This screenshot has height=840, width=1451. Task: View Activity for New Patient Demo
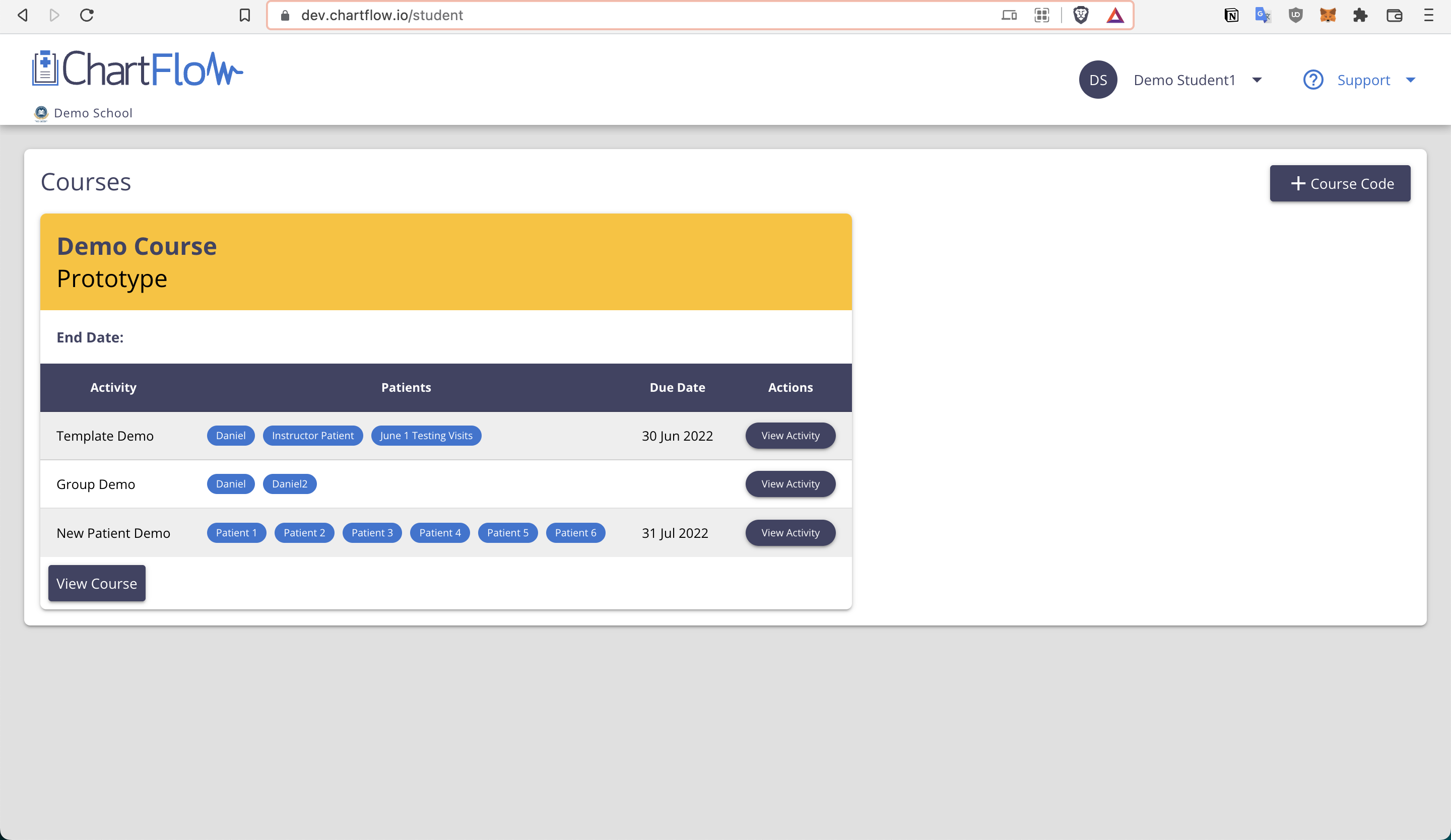[790, 533]
